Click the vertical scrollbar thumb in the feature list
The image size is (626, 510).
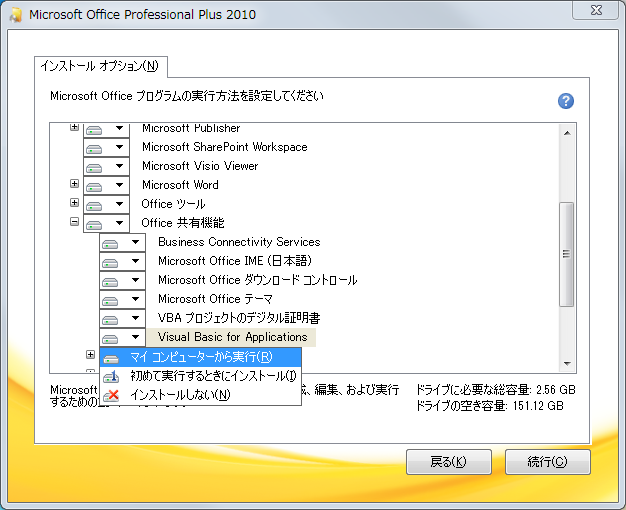pyautogui.click(x=567, y=254)
